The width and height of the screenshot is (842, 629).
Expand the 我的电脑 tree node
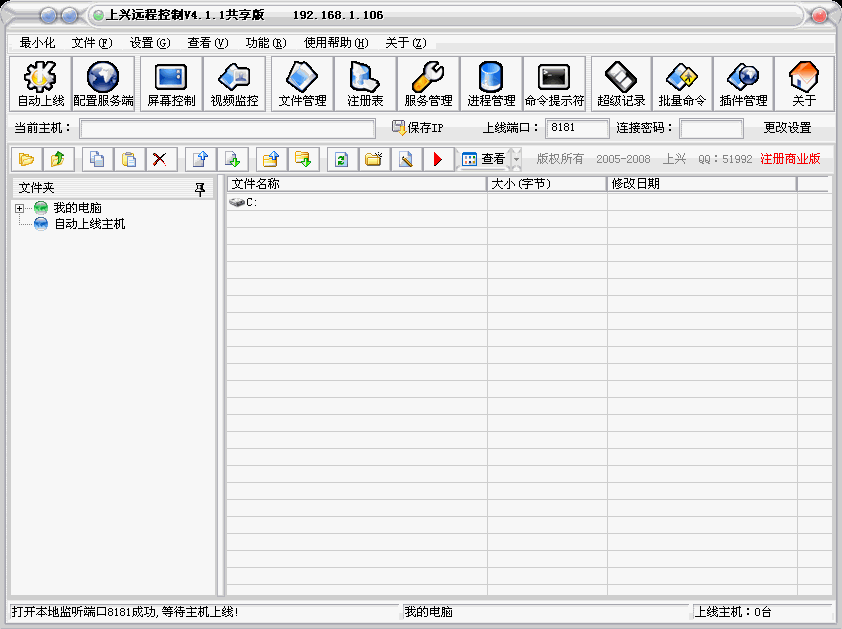tap(19, 208)
